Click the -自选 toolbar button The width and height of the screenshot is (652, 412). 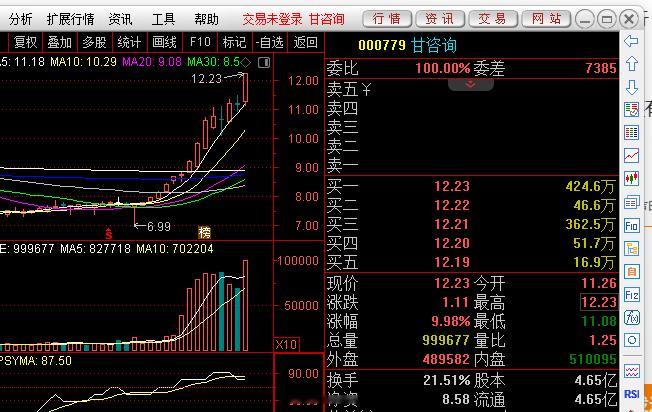pos(269,42)
